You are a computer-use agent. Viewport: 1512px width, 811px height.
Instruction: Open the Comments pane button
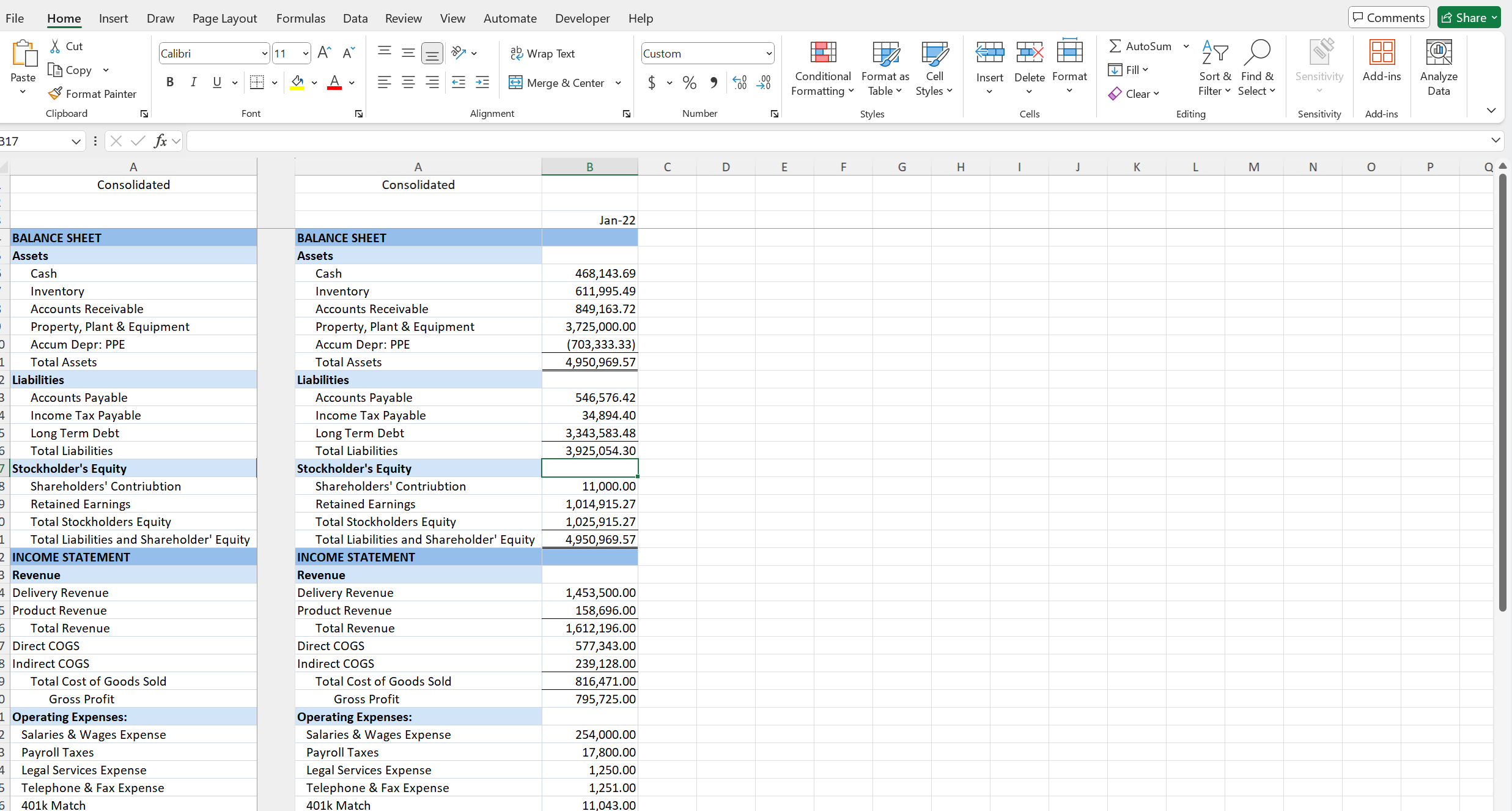(1388, 18)
